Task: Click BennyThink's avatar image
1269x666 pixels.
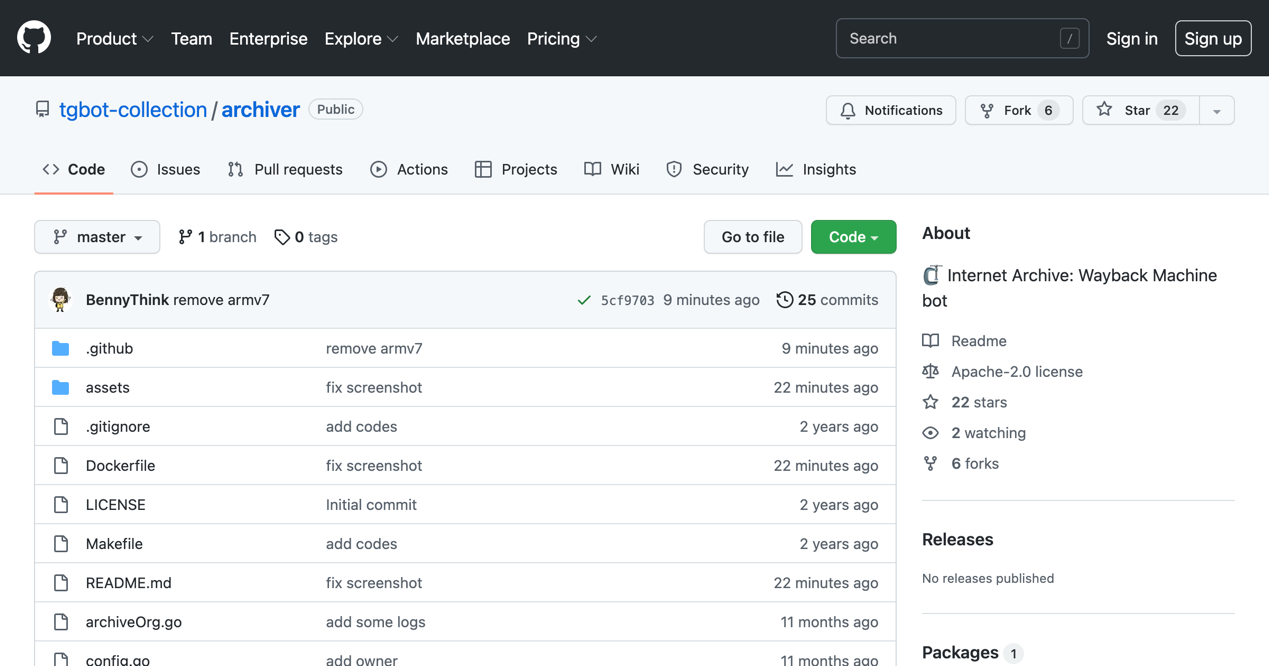Action: pos(61,299)
